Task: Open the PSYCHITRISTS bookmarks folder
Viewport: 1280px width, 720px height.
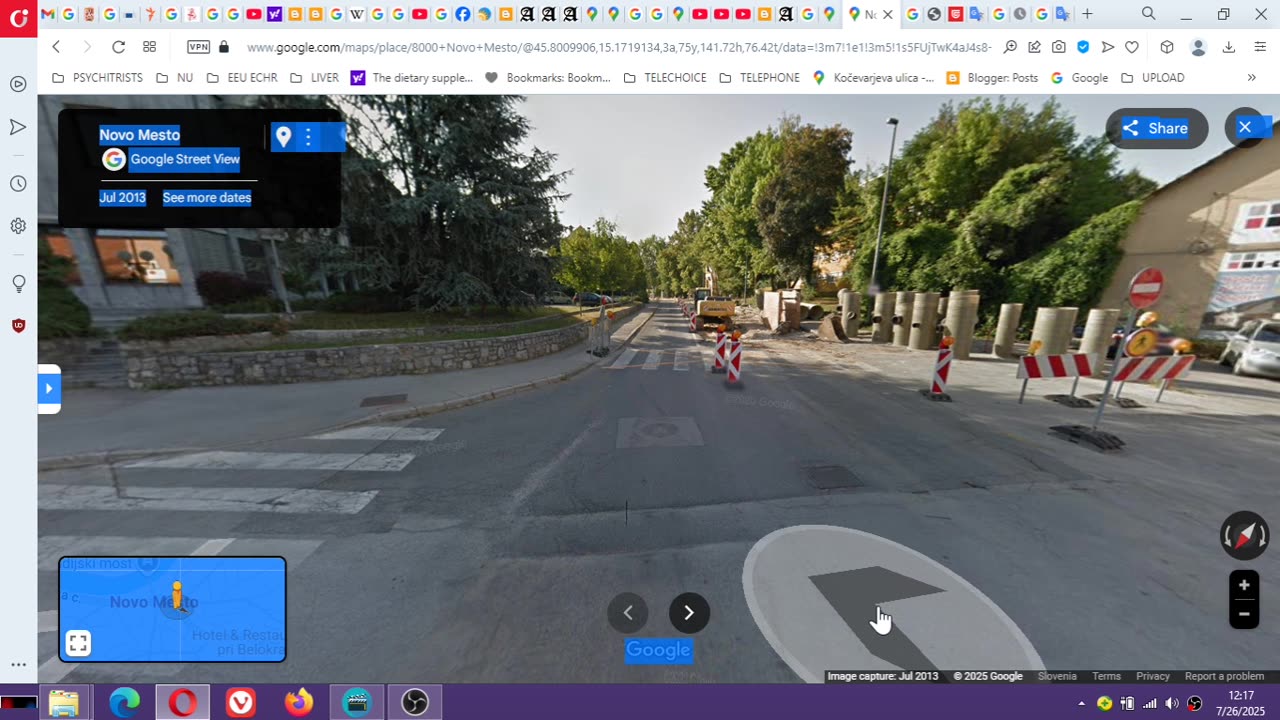Action: (x=97, y=77)
